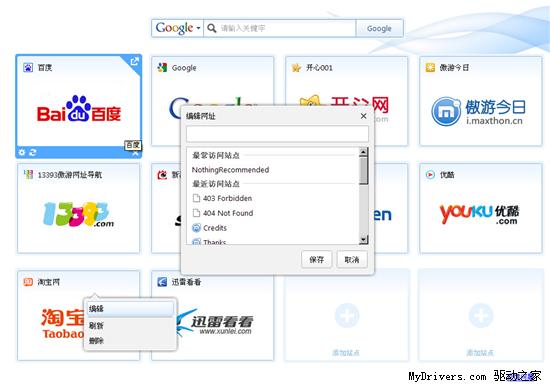Refresh the Baidu tile thumbnail
This screenshot has width=550, height=390.
coord(33,152)
